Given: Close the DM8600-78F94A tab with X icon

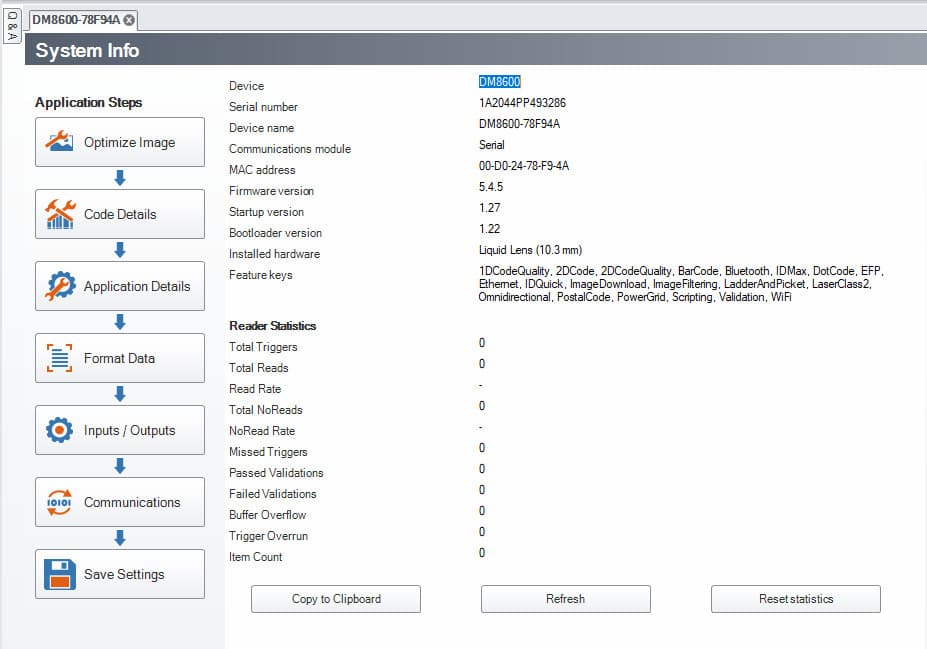Looking at the screenshot, I should (x=129, y=20).
